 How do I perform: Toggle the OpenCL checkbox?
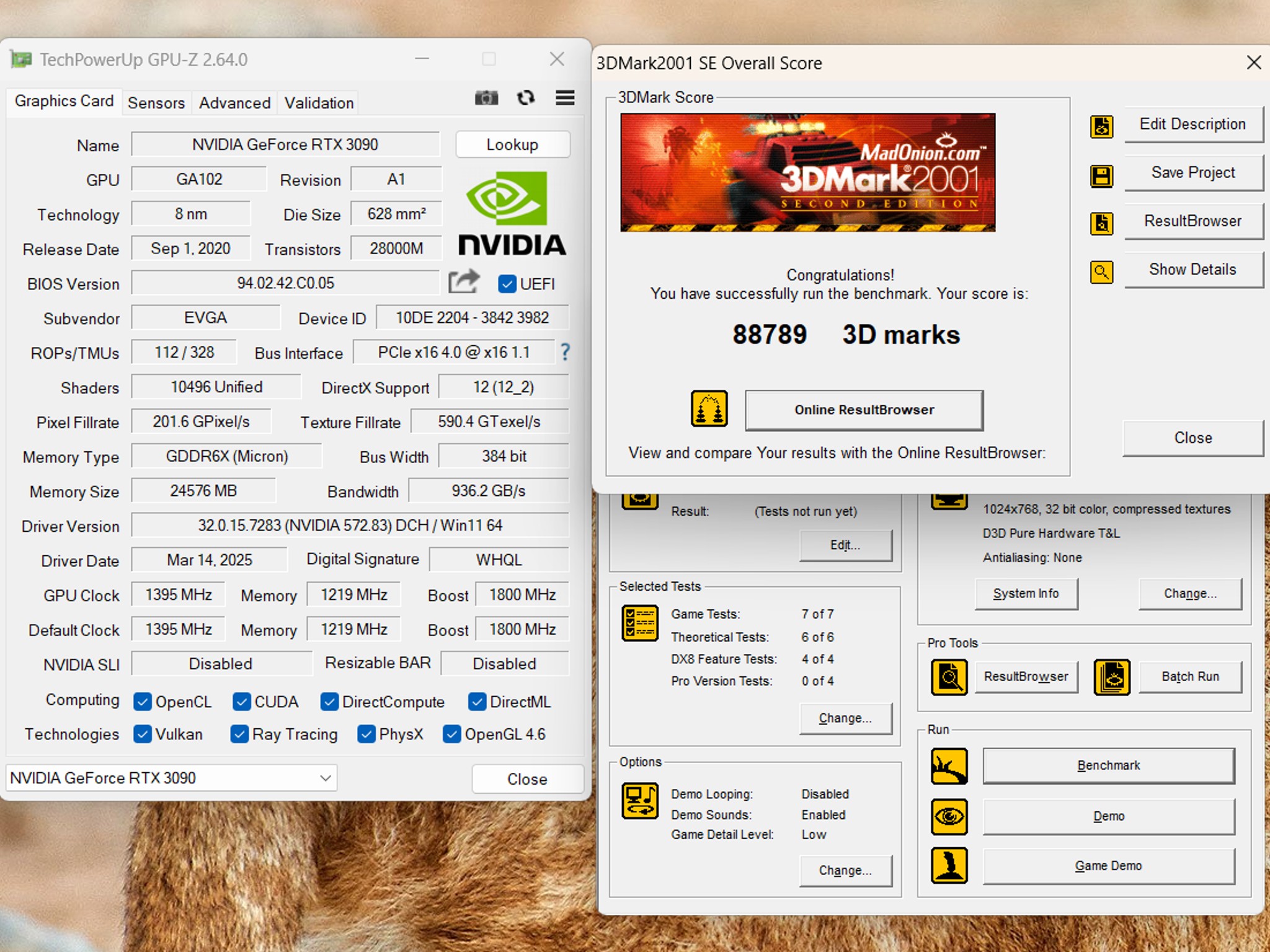point(143,702)
